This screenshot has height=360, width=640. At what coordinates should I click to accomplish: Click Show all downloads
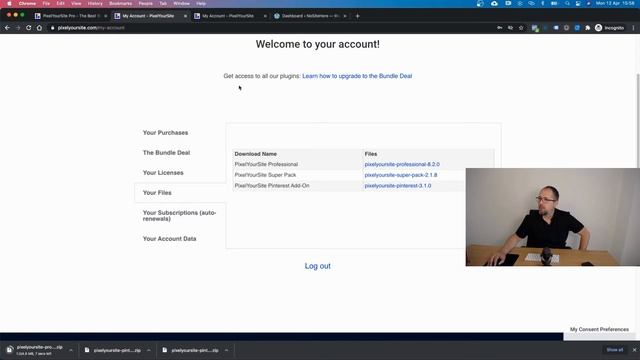(615, 350)
